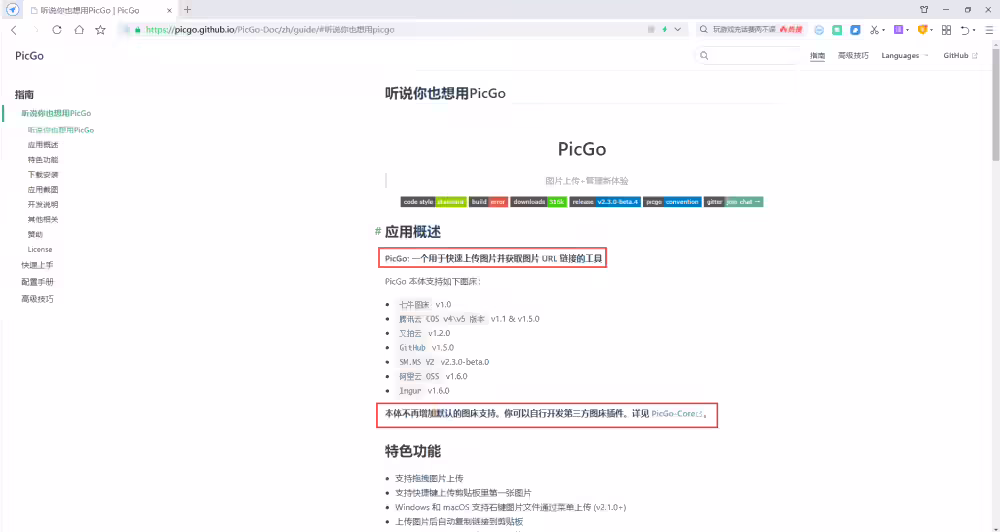Click the picgo convention badge
Screen dimensions: 1000x532
click(x=672, y=202)
